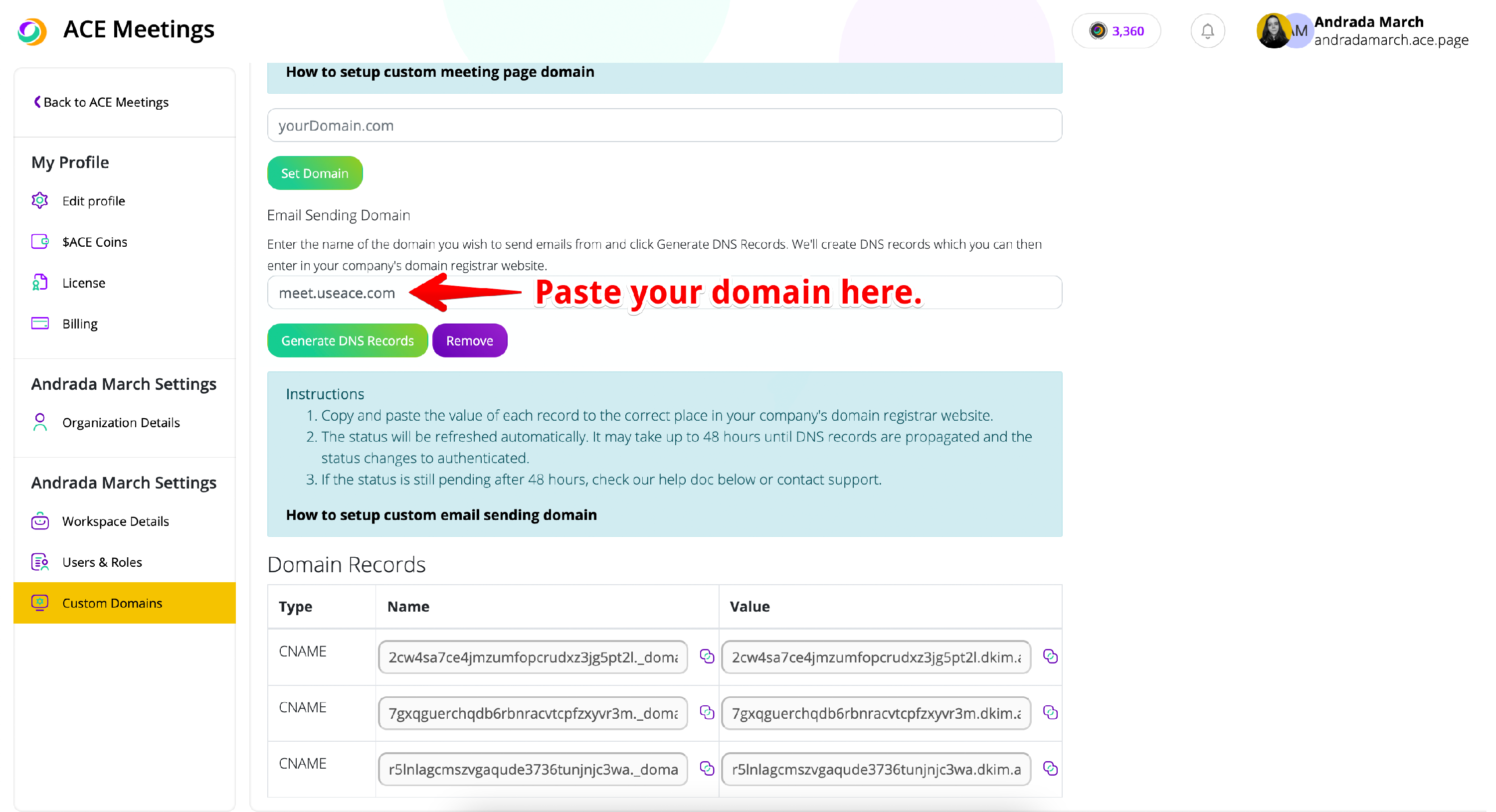1496x812 pixels.
Task: Select the License sidebar item
Action: click(x=84, y=283)
